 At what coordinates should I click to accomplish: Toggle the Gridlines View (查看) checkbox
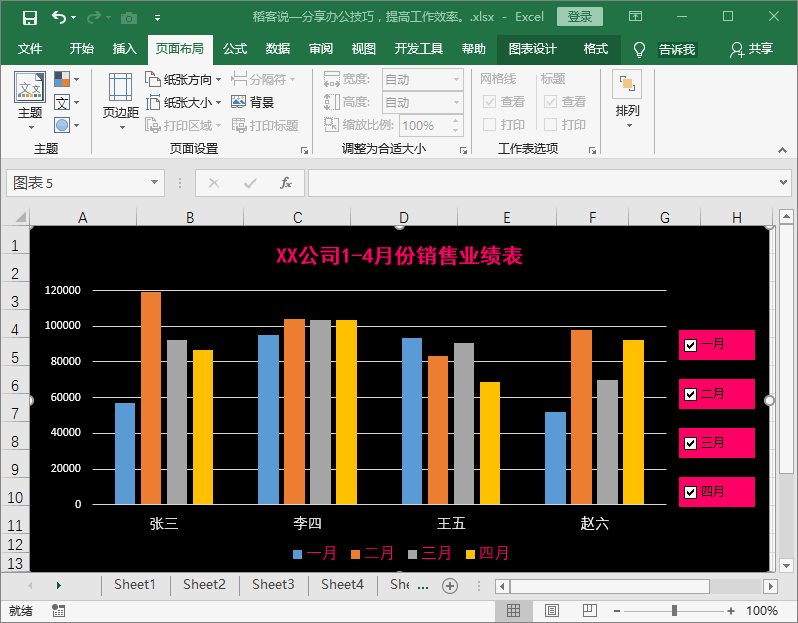pyautogui.click(x=489, y=102)
